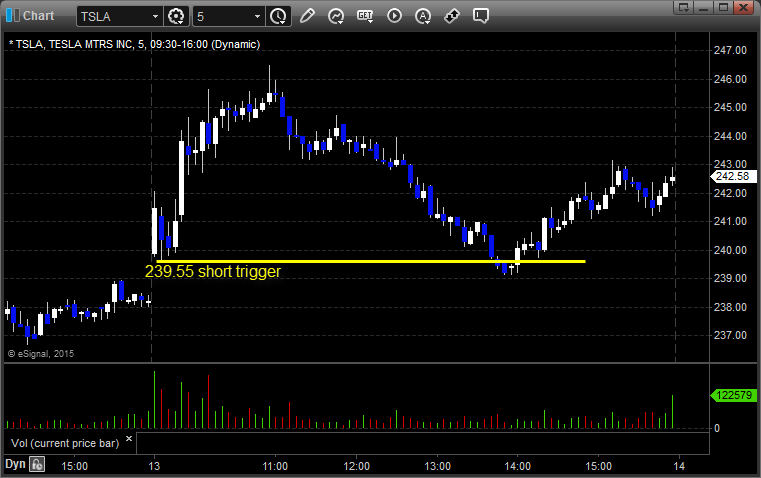The width and height of the screenshot is (761, 478).
Task: Open the alerts 'A' circle menu
Action: tap(423, 16)
